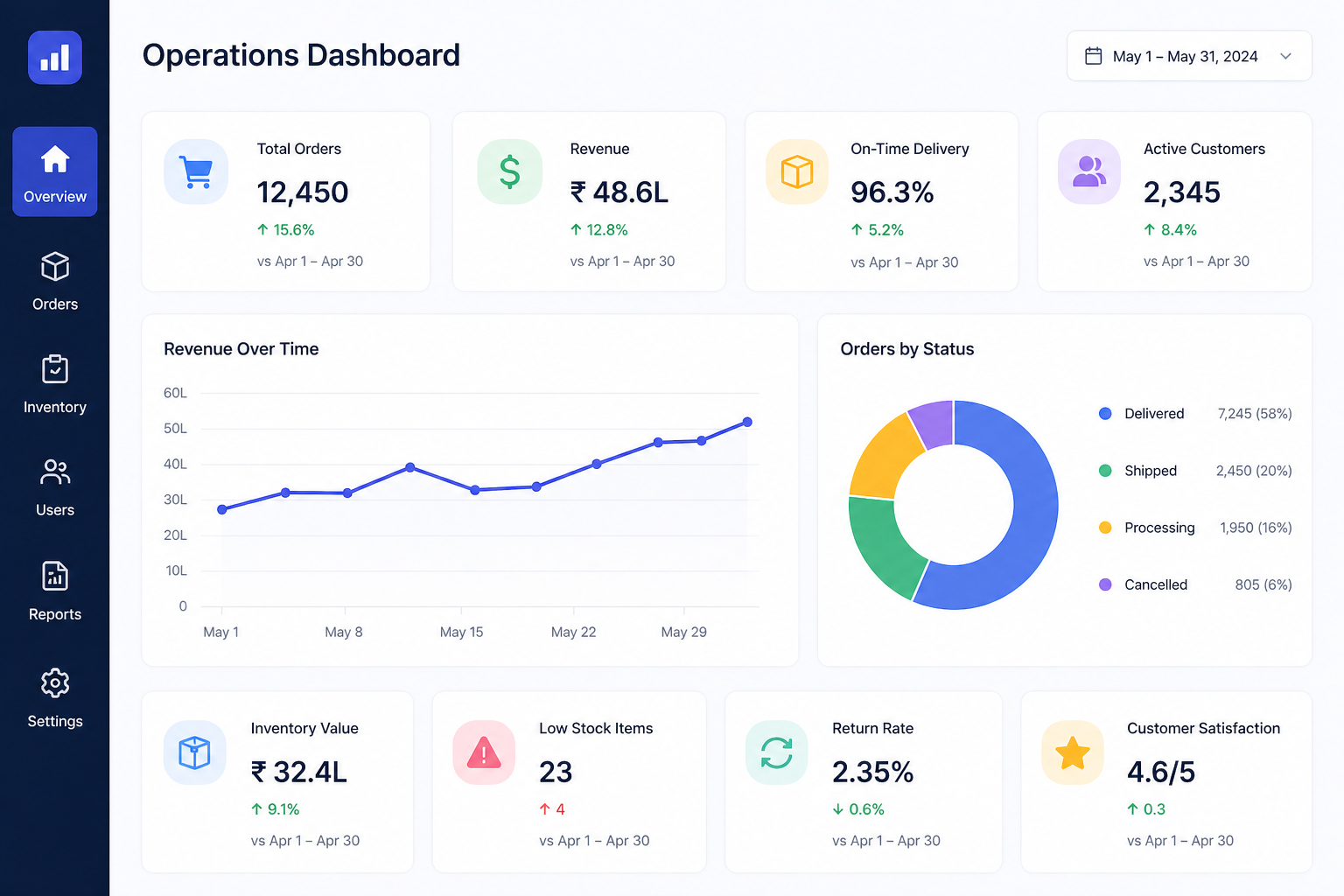Viewport: 1344px width, 896px height.
Task: Click the star Customer Satisfaction icon
Action: point(1073,752)
